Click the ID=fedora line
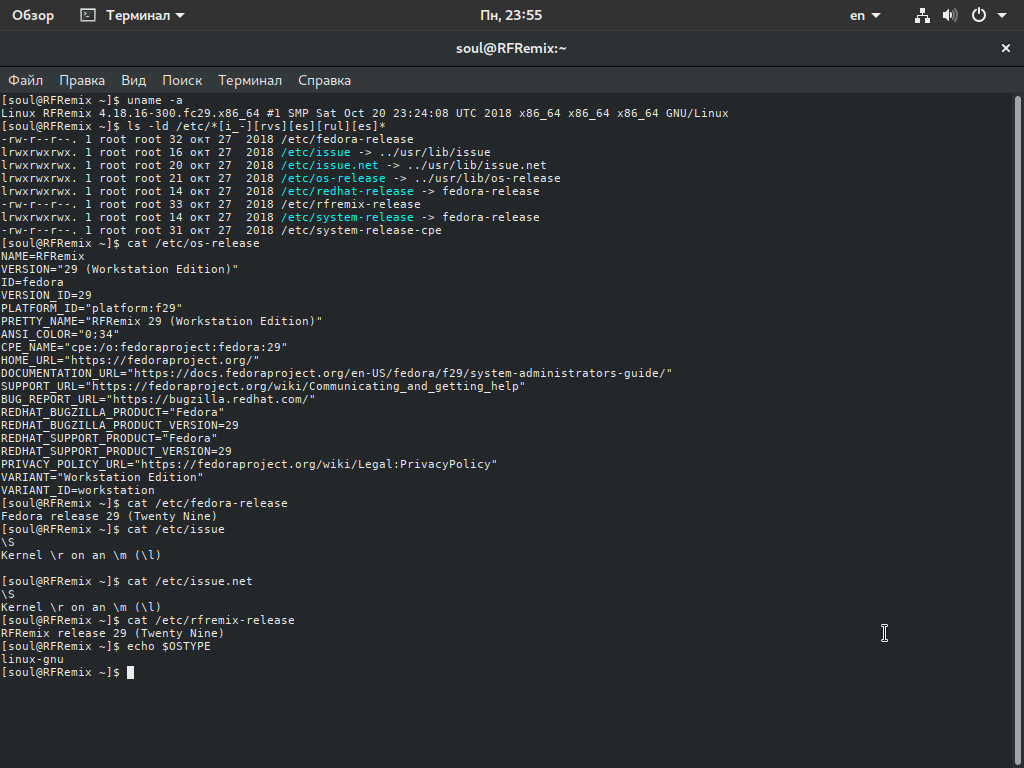This screenshot has width=1024, height=768. 33,282
